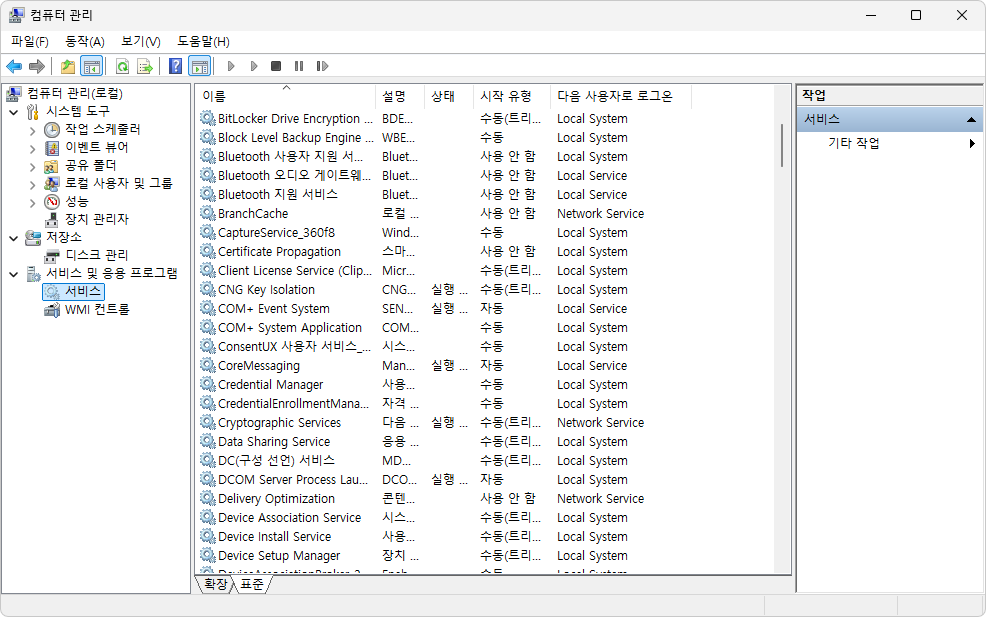
Task: Select 컴퓨터 관리(로컬) root node
Action: click(x=74, y=94)
